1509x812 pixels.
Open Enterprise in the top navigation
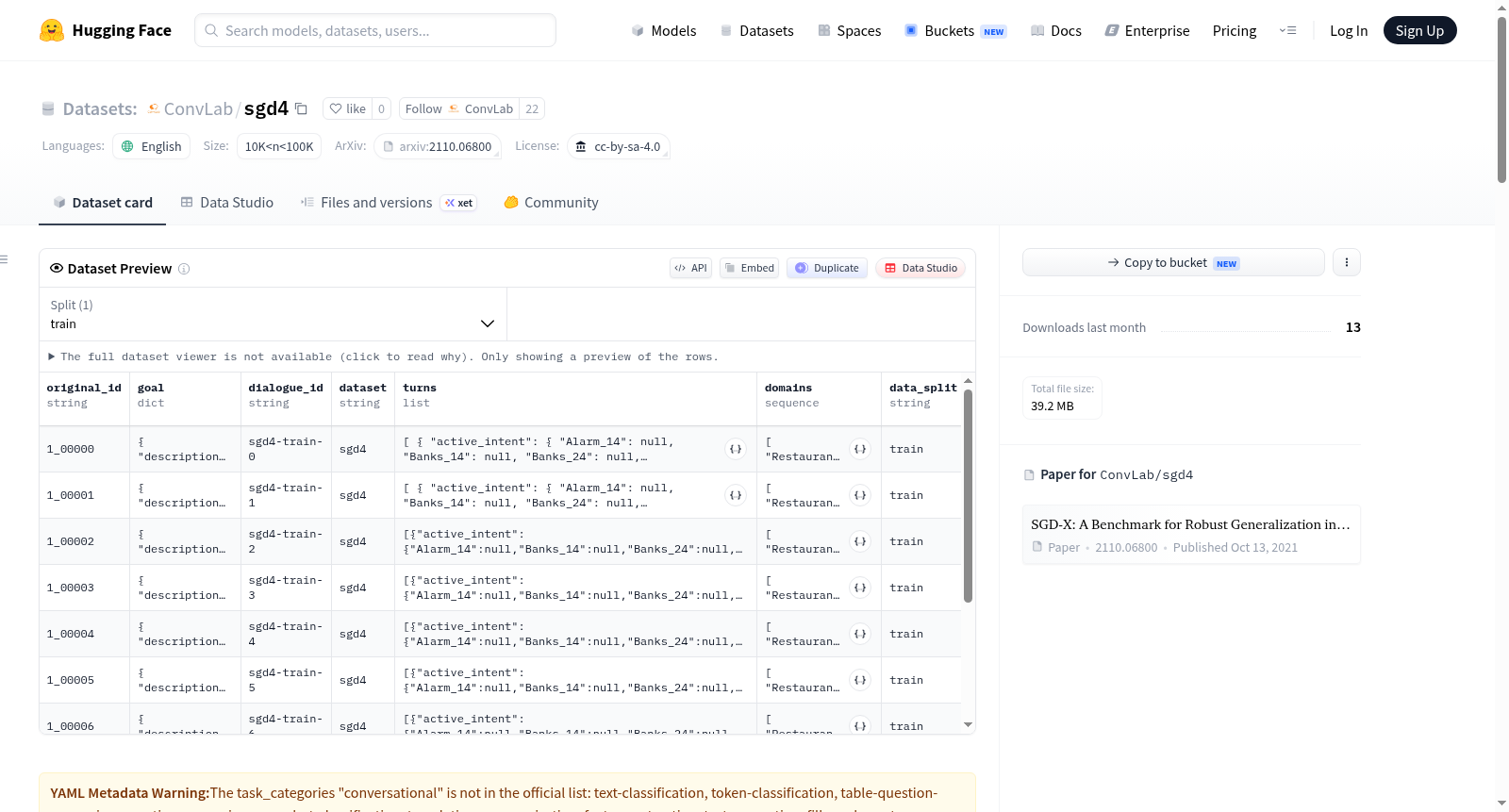1147,30
